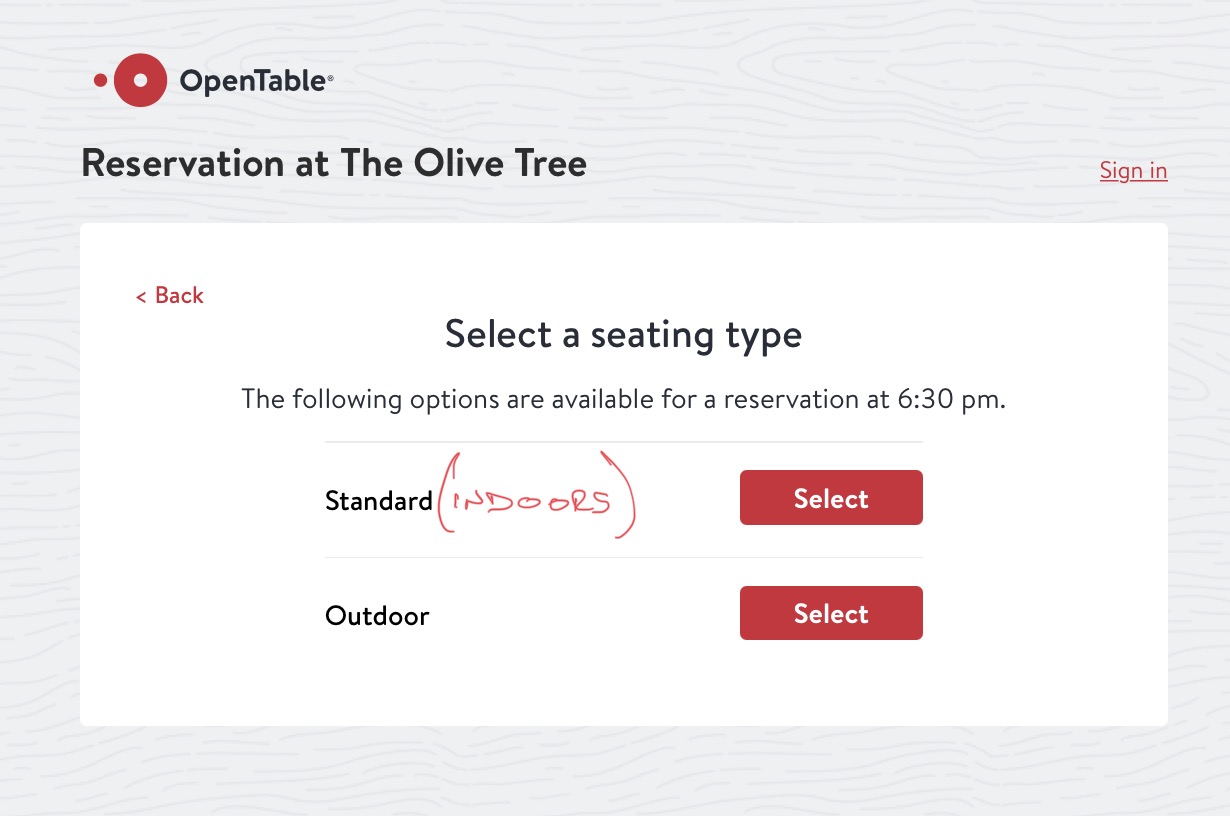
Task: Click the small red dot beside the logo
Action: 100,80
